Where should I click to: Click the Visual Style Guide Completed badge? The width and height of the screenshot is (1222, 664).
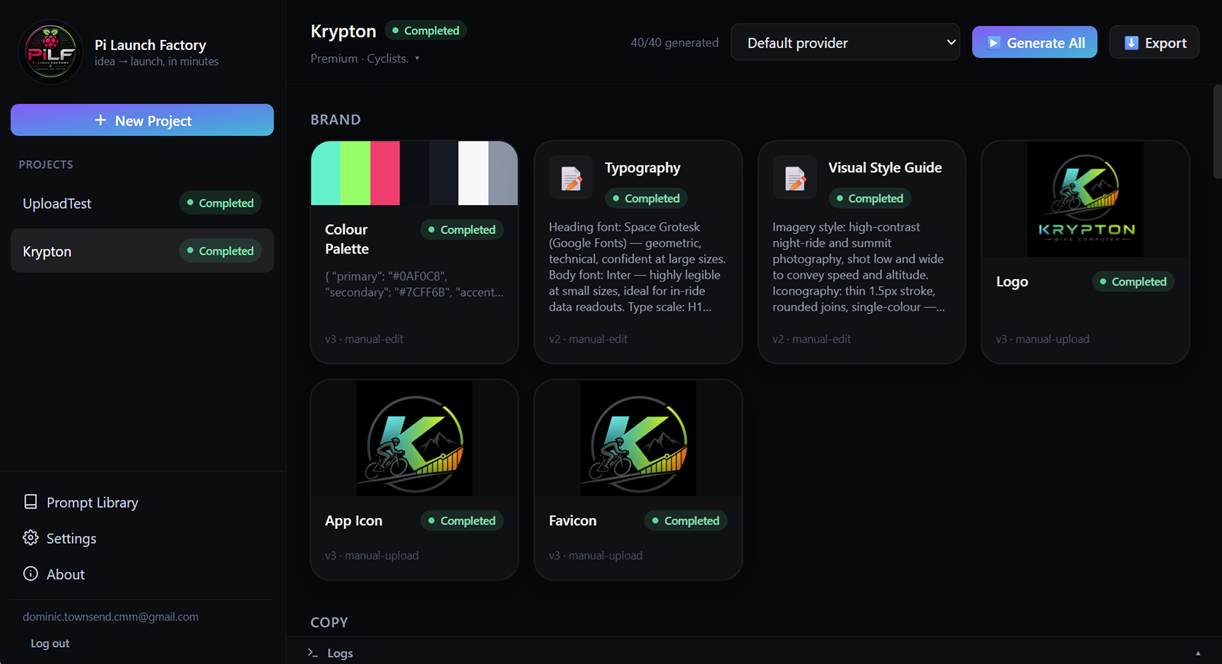870,199
